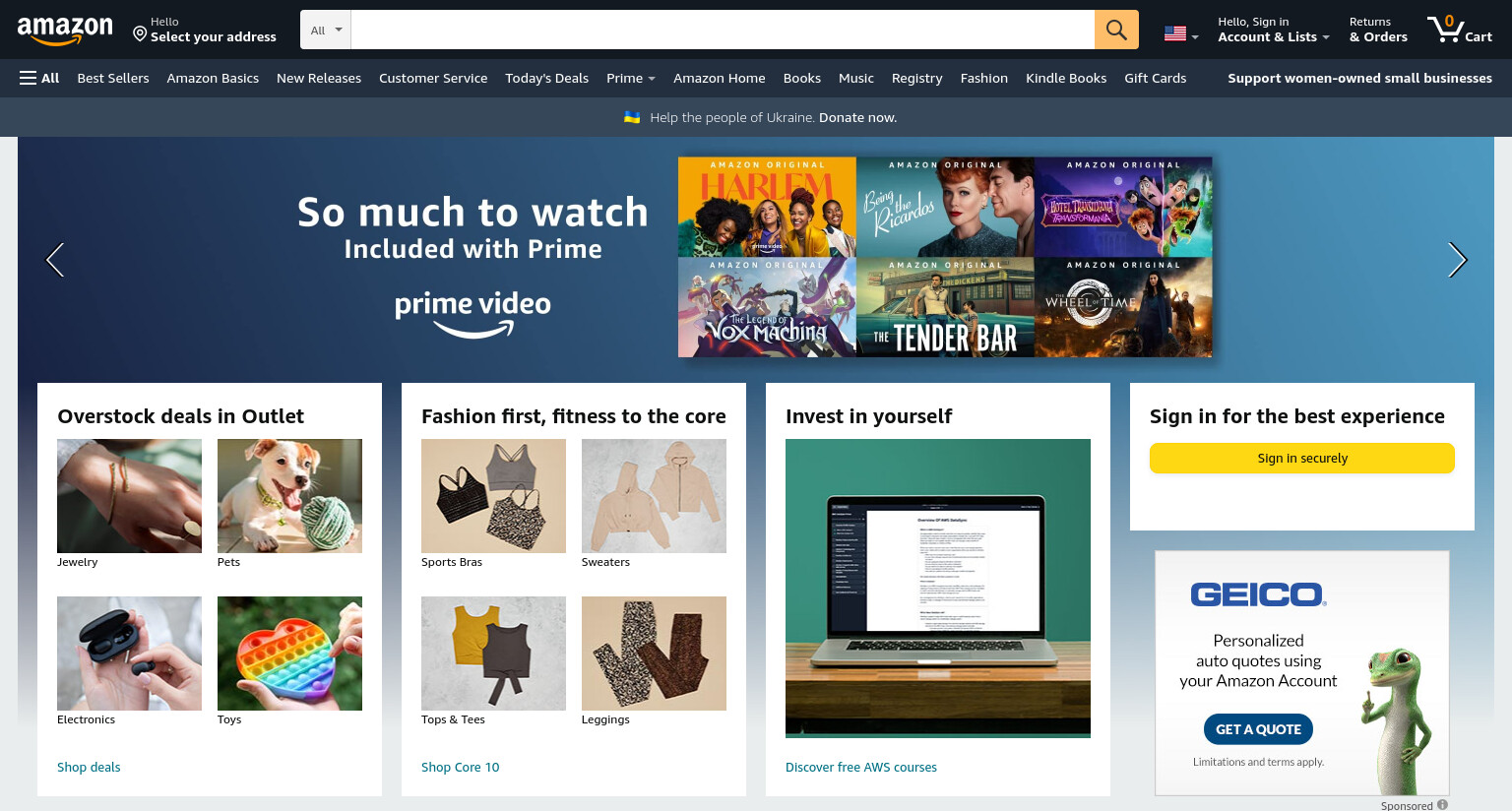The image size is (1512, 811).
Task: Expand the Prime dropdown in nav bar
Action: (x=630, y=78)
